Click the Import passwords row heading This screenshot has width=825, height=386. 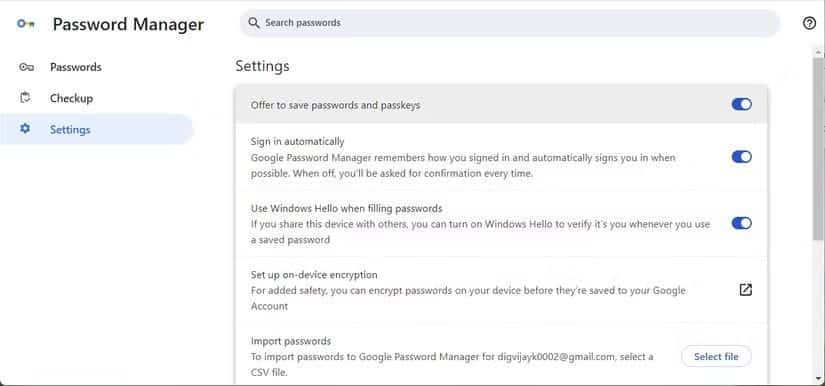tap(291, 341)
